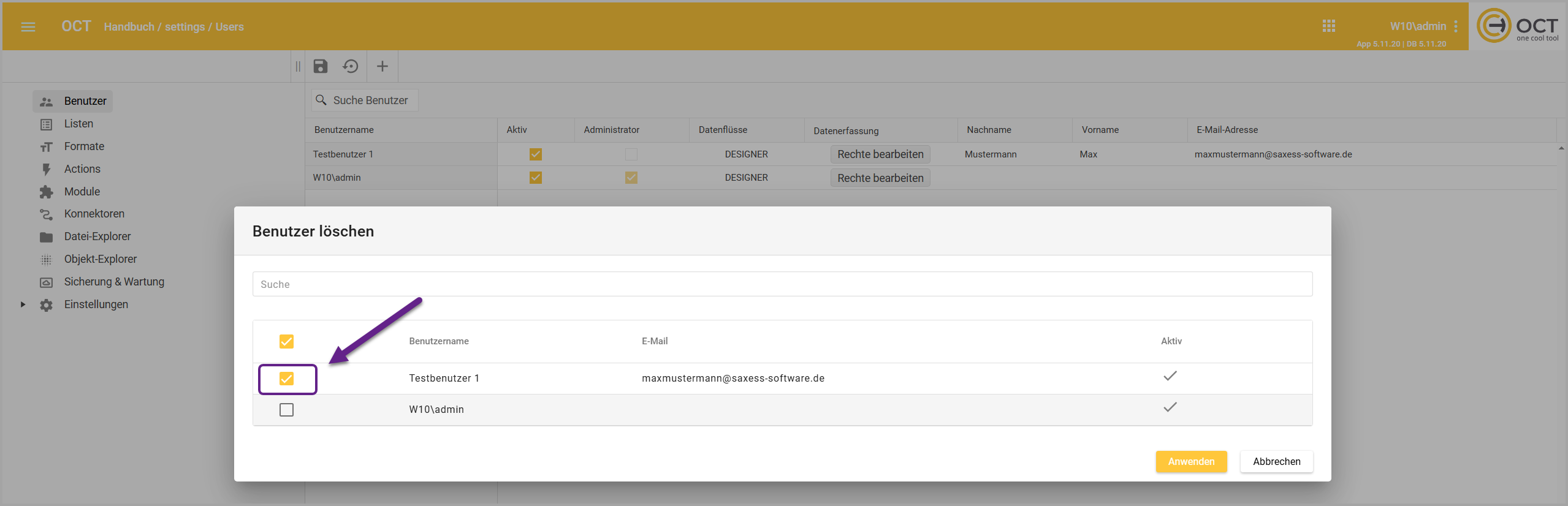Click the Suche field in dialog

pyautogui.click(x=782, y=284)
